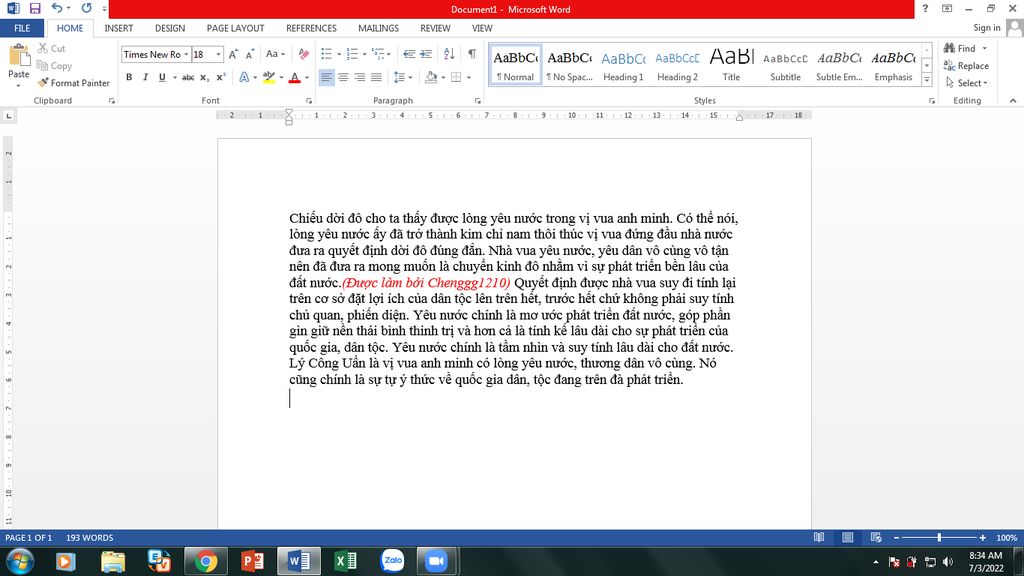Open Find in Editing group
This screenshot has height=576, width=1024.
[959, 48]
